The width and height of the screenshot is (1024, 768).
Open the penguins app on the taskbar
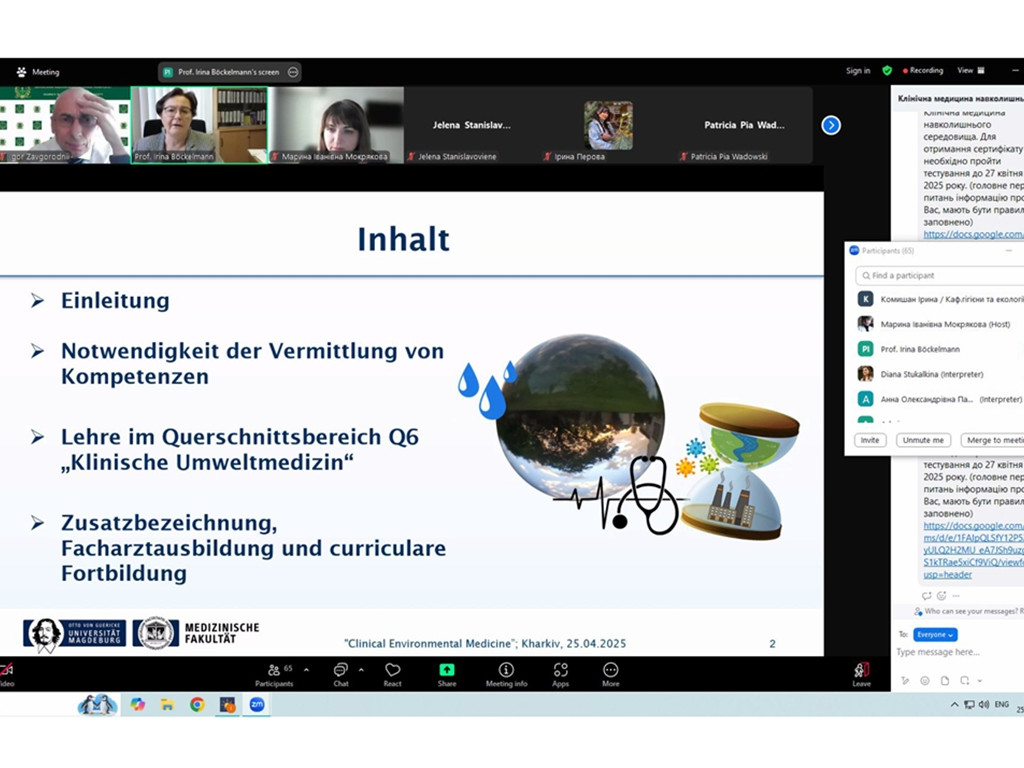97,705
